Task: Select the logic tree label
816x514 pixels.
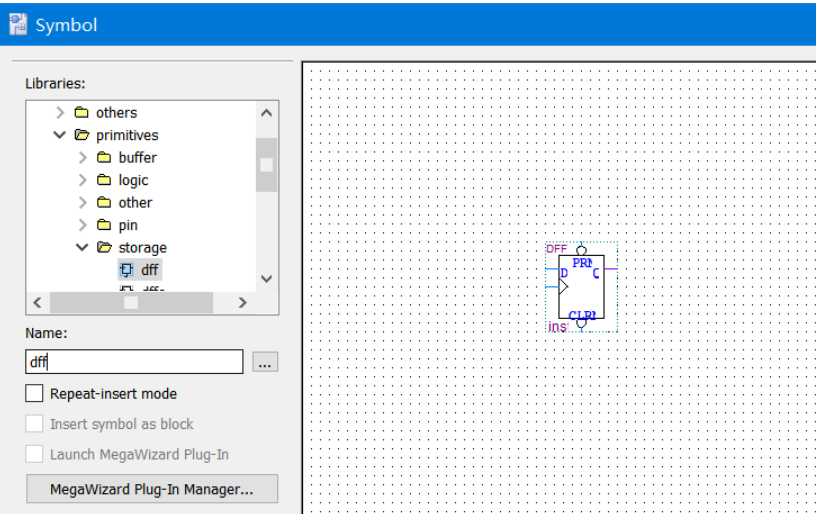Action: pos(133,180)
